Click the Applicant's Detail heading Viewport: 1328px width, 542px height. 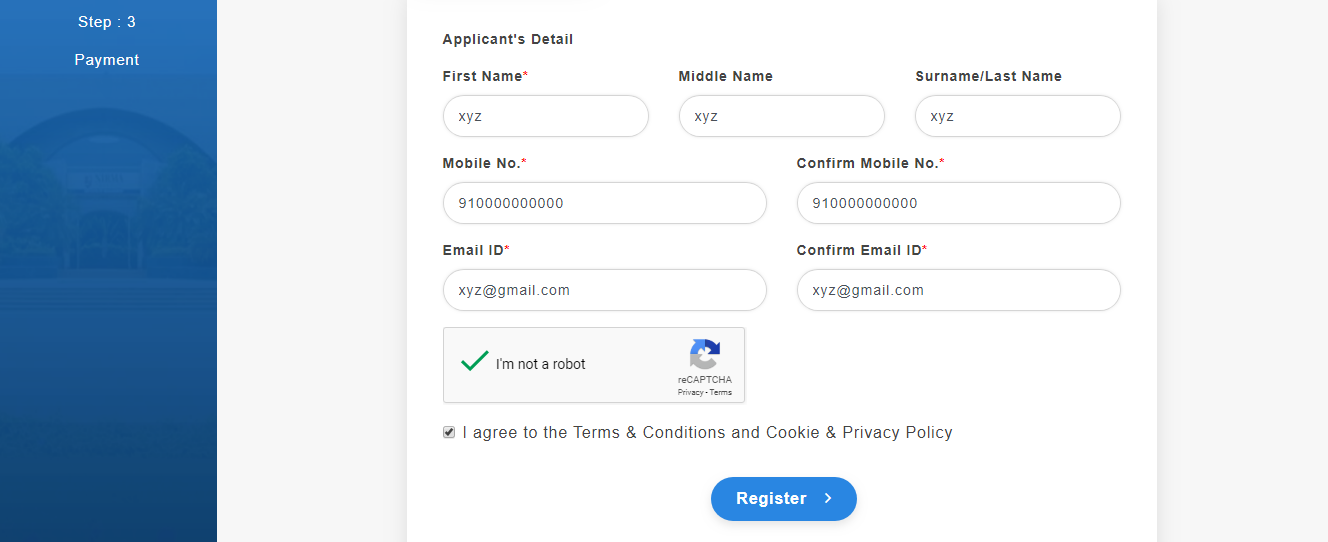pos(508,40)
